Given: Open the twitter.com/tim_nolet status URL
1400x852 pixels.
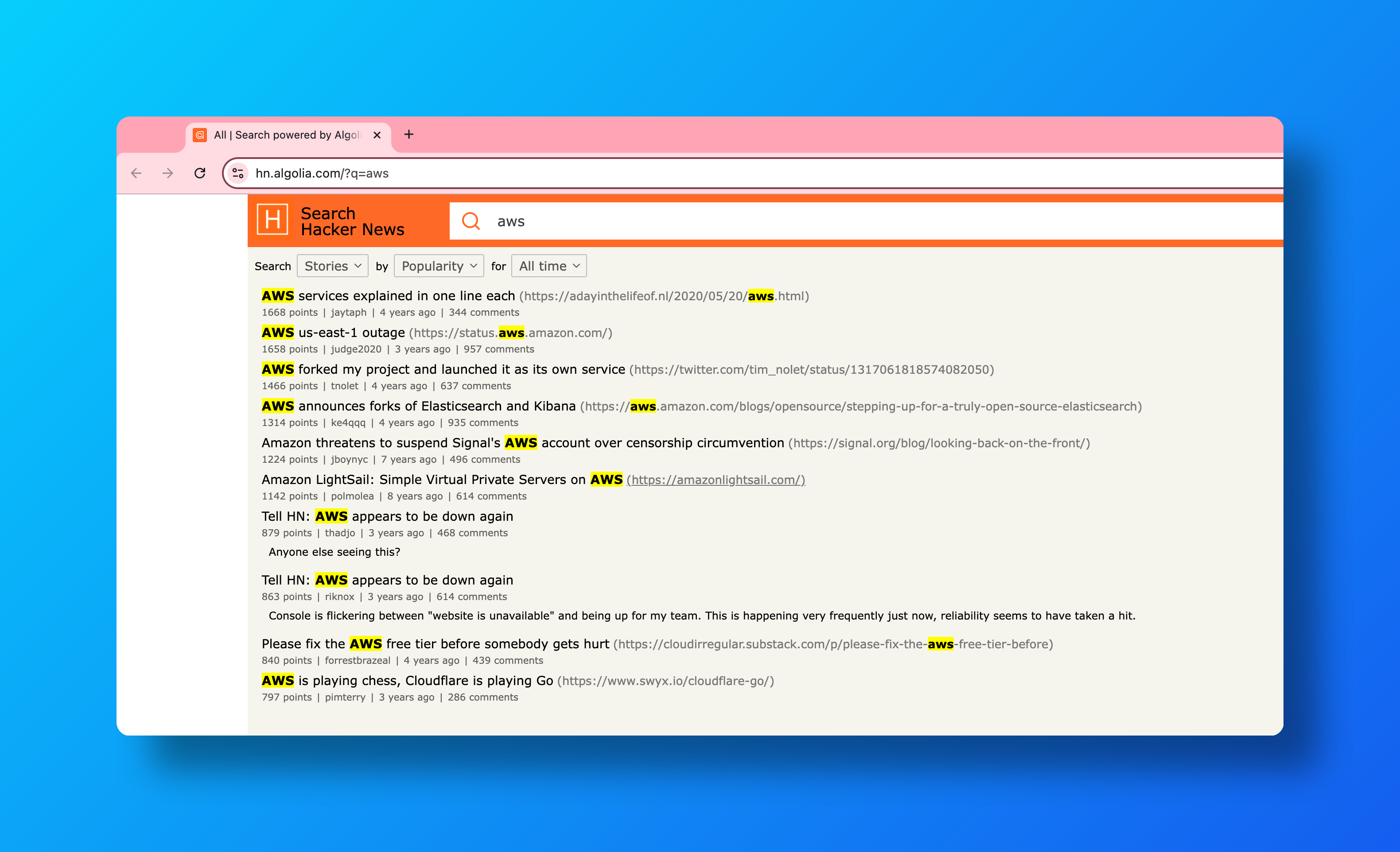Looking at the screenshot, I should point(812,370).
